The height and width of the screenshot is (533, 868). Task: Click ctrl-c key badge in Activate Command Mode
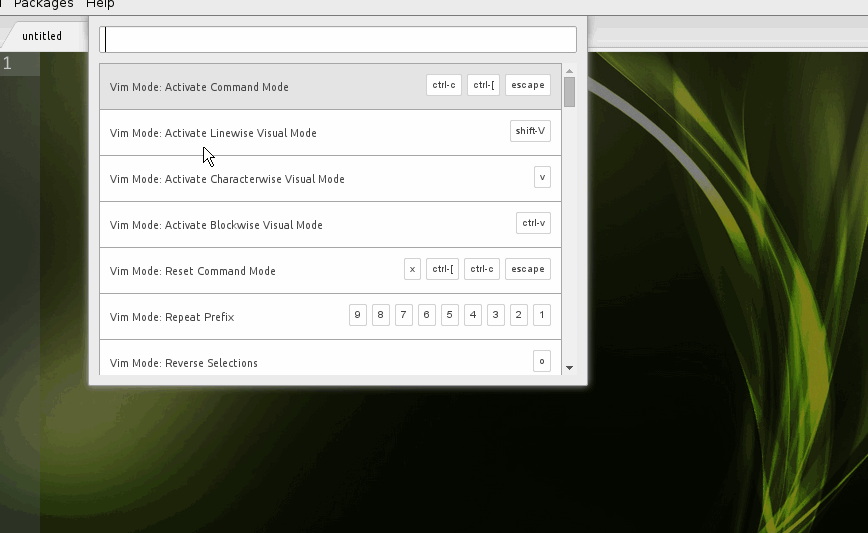[x=444, y=85]
